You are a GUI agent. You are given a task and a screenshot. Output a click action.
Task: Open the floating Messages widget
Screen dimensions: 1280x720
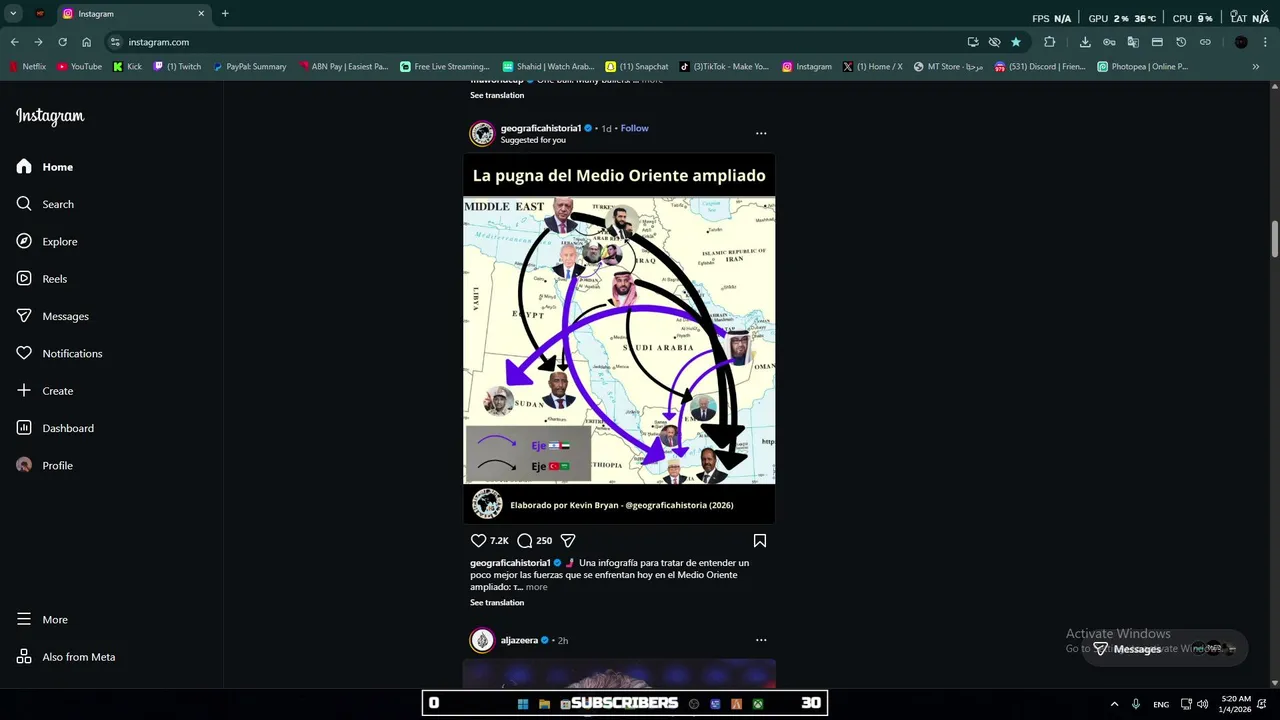[x=1166, y=648]
